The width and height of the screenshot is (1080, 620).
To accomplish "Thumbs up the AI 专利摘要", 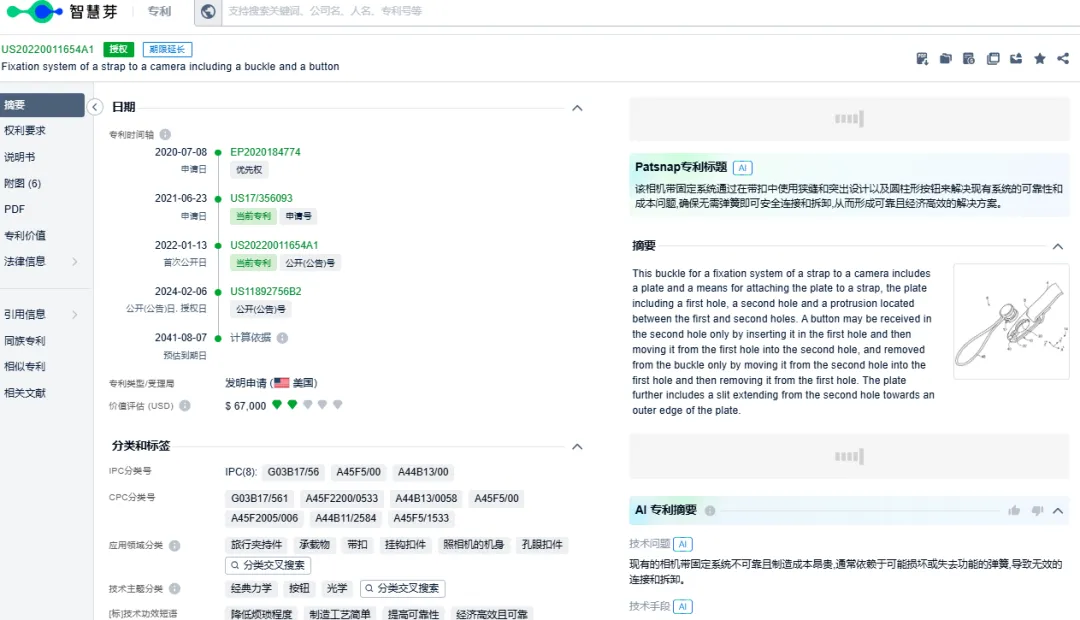I will pyautogui.click(x=1014, y=510).
